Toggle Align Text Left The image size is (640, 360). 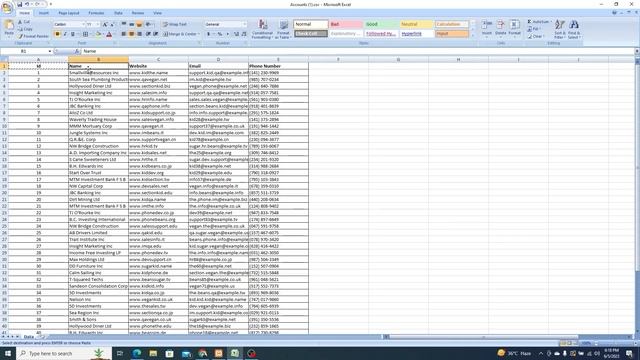tap(124, 34)
